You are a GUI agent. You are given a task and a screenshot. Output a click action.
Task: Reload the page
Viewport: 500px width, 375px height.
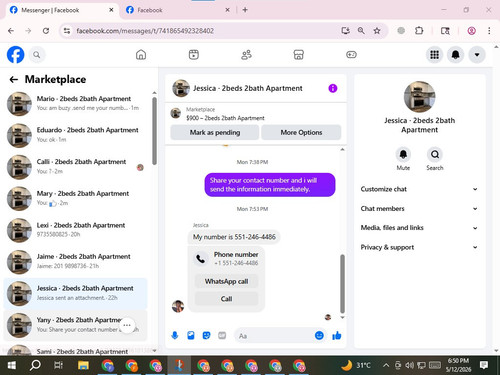coord(46,31)
